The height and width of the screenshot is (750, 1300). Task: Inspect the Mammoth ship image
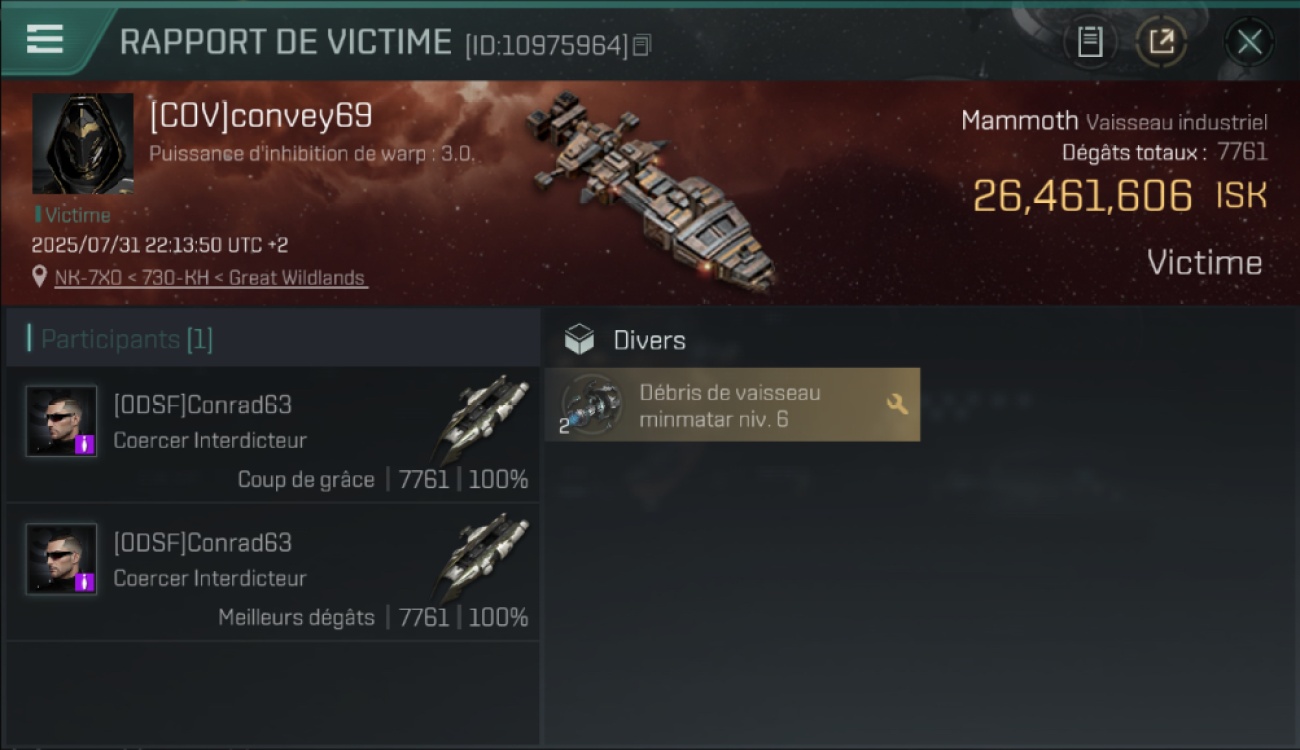[x=648, y=188]
